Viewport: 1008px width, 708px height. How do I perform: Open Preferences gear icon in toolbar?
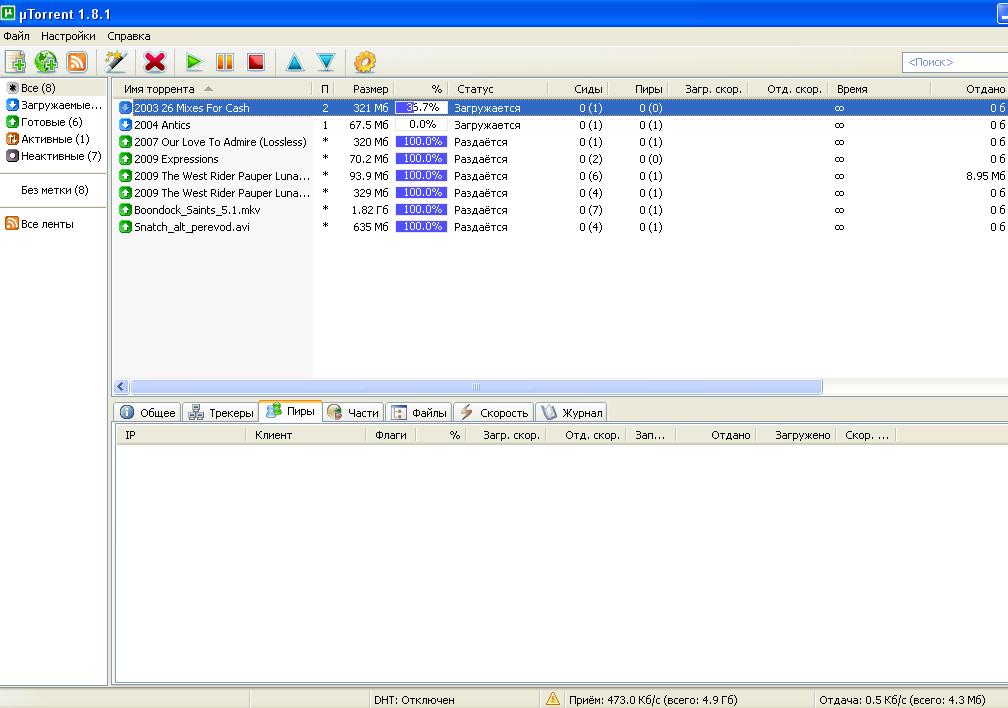(x=364, y=62)
